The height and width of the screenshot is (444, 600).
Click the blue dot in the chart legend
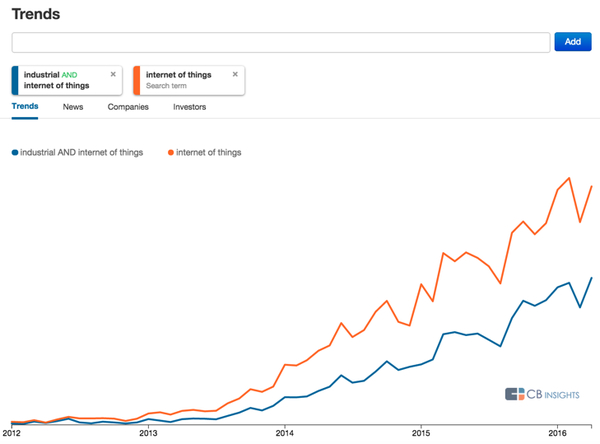coord(15,152)
